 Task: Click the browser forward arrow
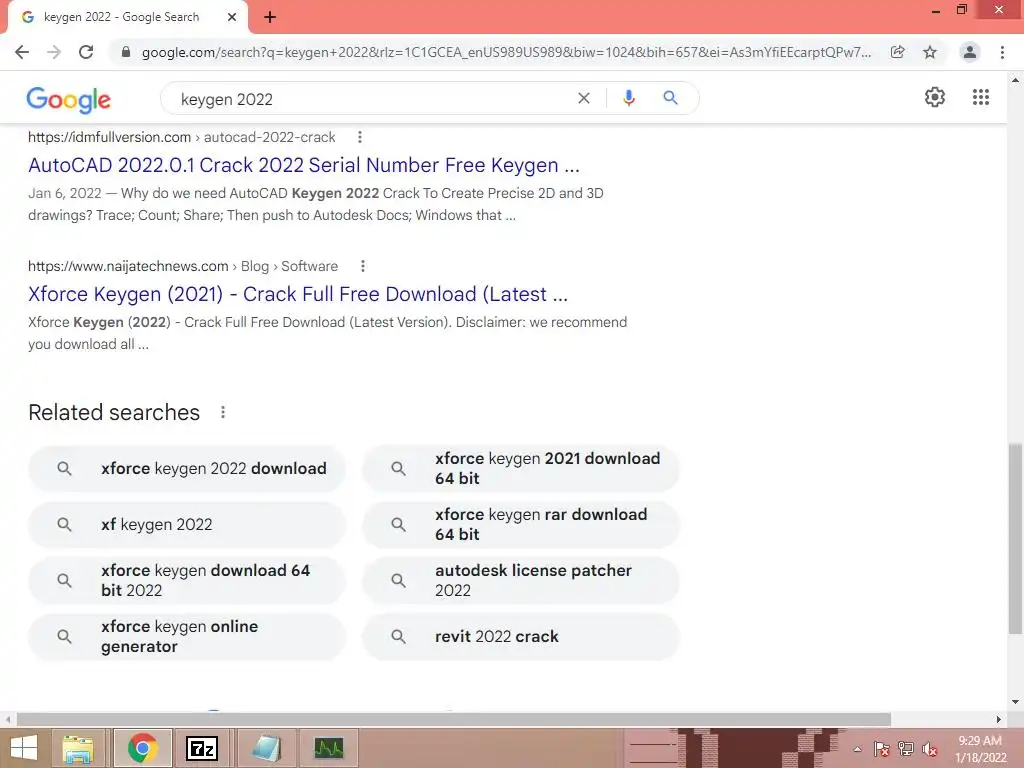coord(54,52)
